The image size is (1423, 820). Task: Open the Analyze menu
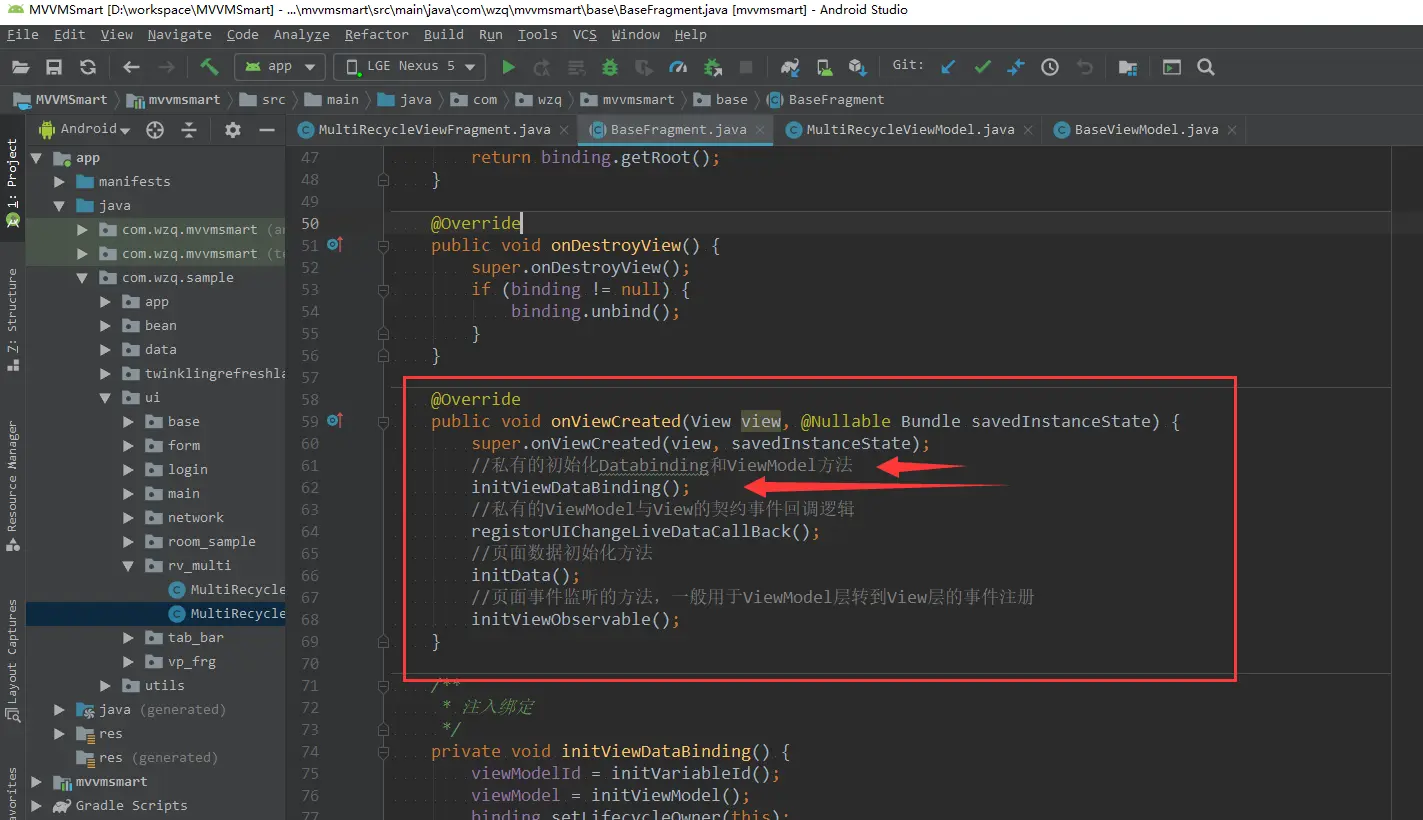(x=301, y=34)
